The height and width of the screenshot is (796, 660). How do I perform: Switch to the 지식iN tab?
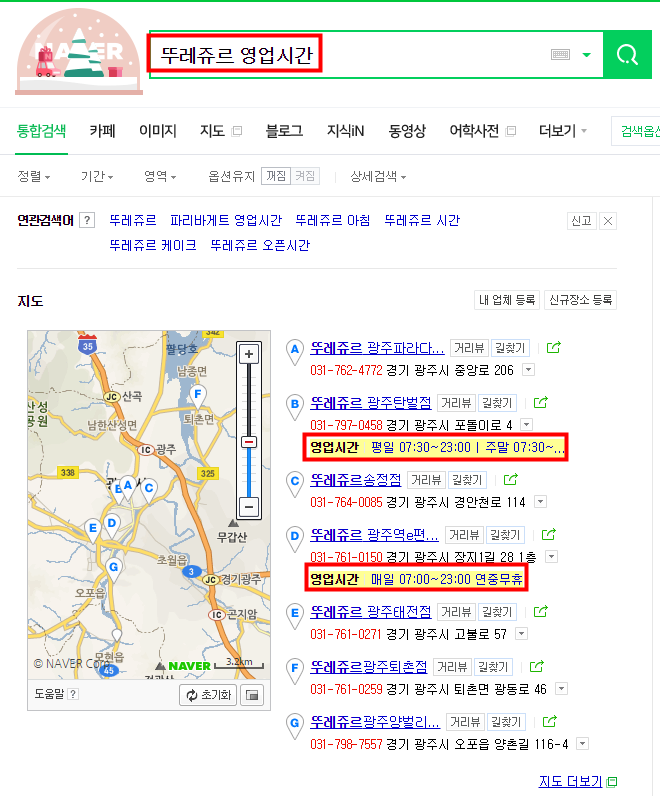346,131
